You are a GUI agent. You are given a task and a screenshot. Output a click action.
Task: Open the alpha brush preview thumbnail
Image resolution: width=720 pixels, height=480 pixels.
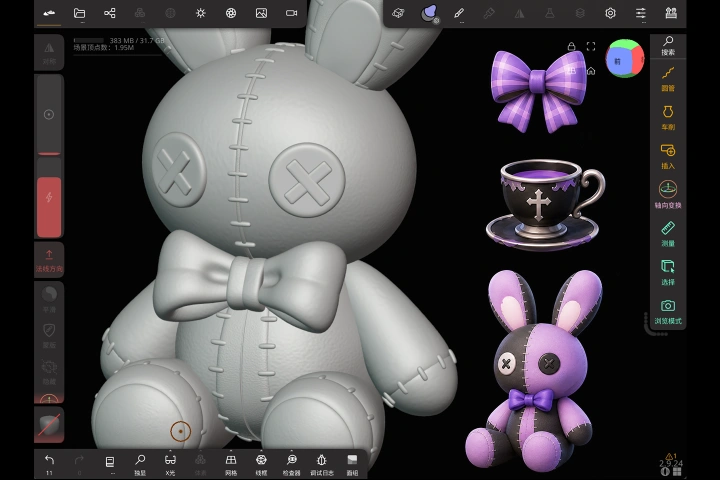(49, 425)
